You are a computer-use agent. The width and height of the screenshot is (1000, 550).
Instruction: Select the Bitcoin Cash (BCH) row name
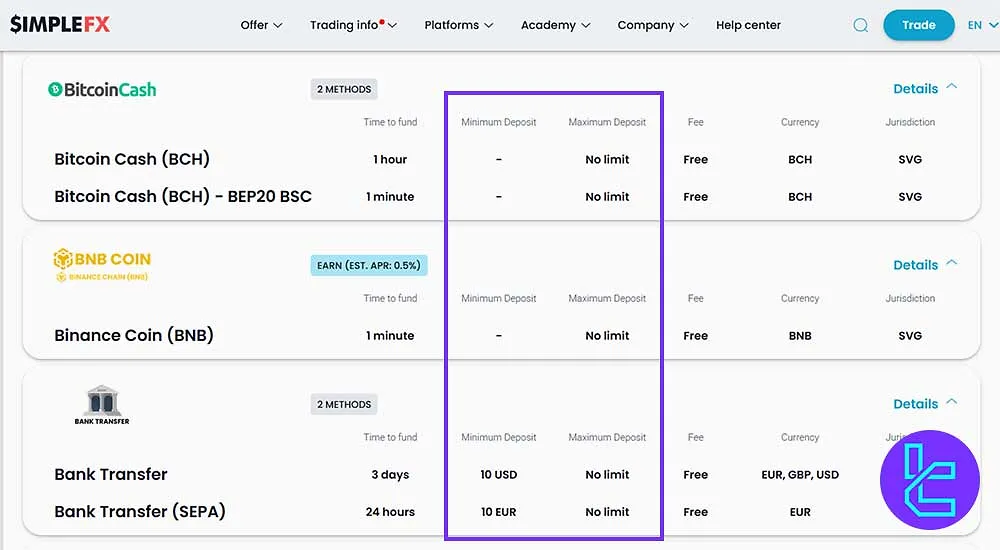132,159
